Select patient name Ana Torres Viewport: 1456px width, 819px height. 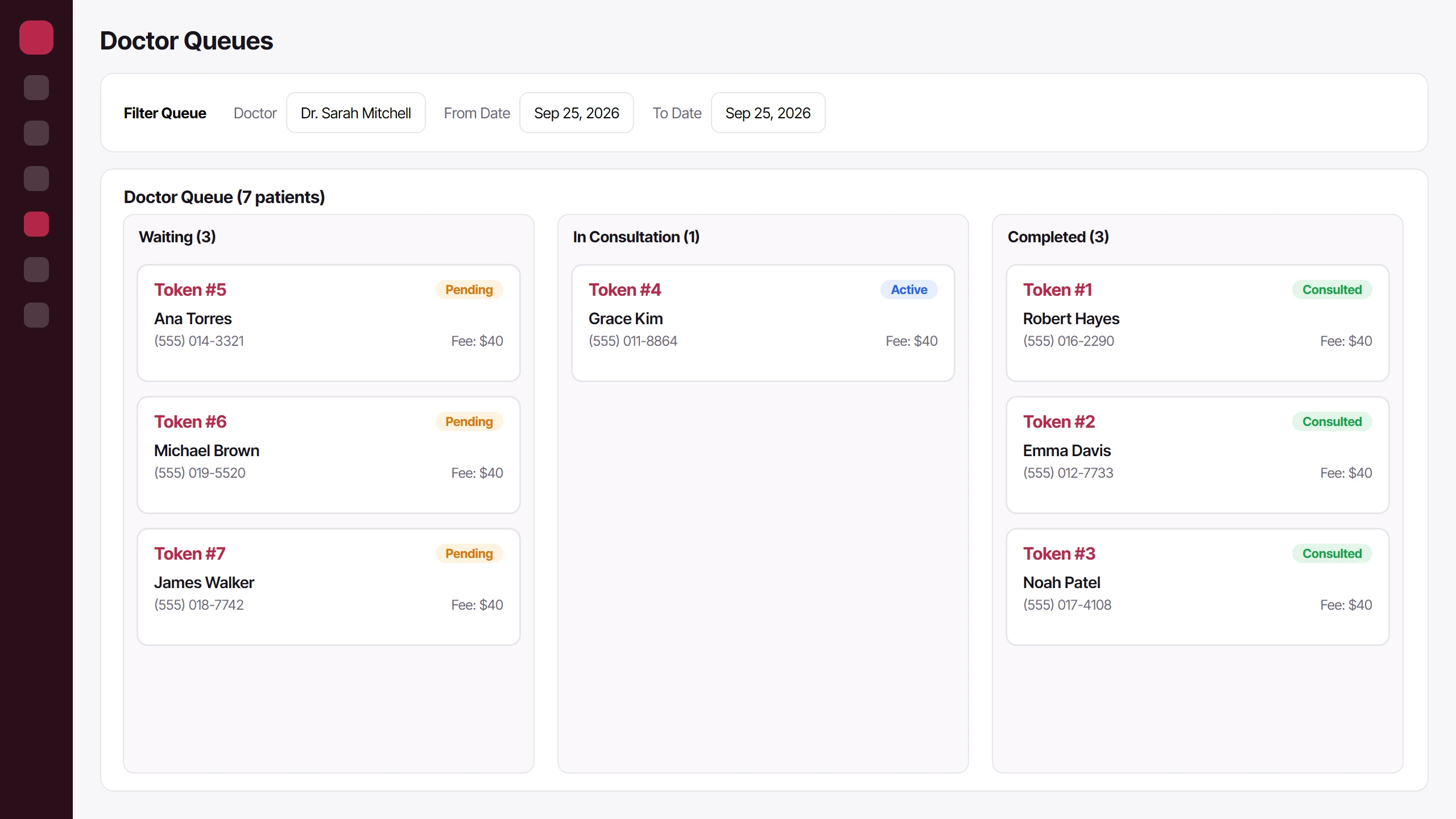pos(193,318)
